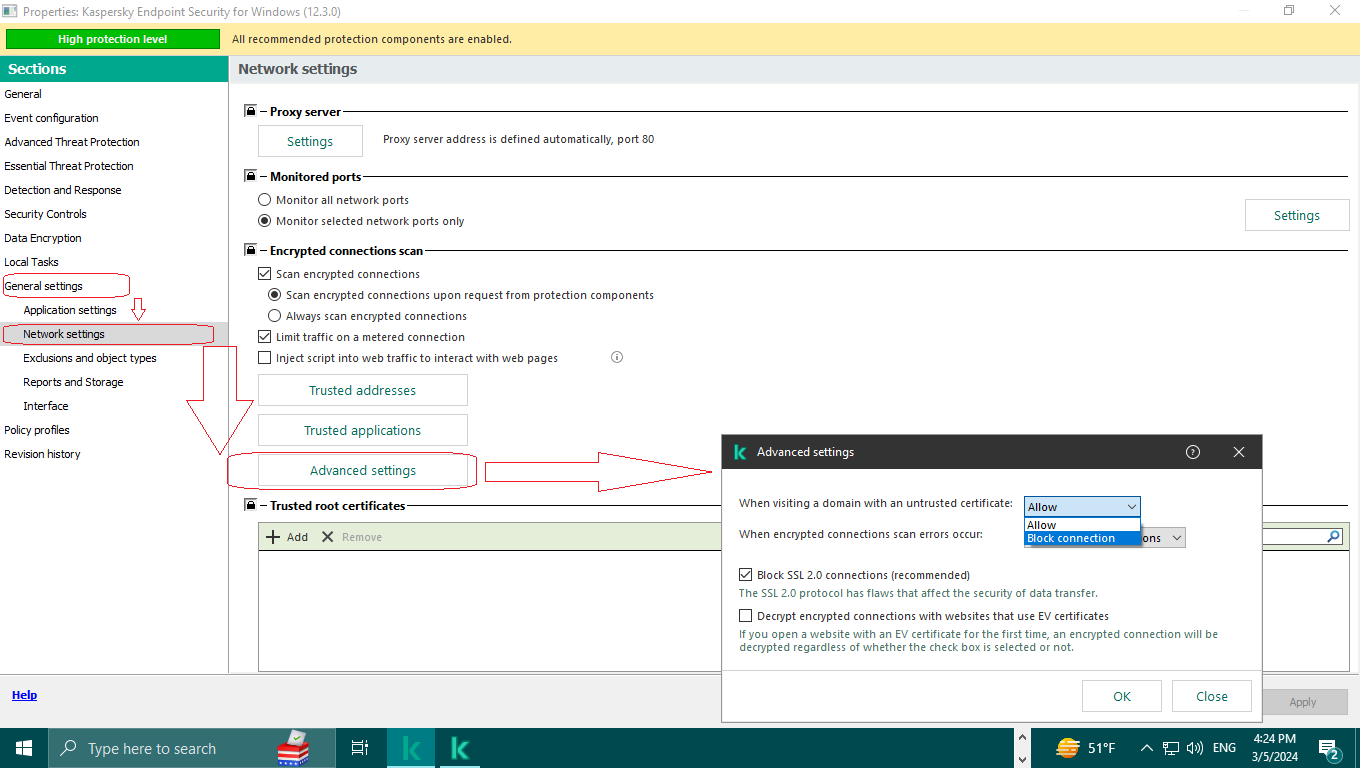Click the magnifier icon in certificate search box
The image size is (1360, 768).
tap(1333, 537)
